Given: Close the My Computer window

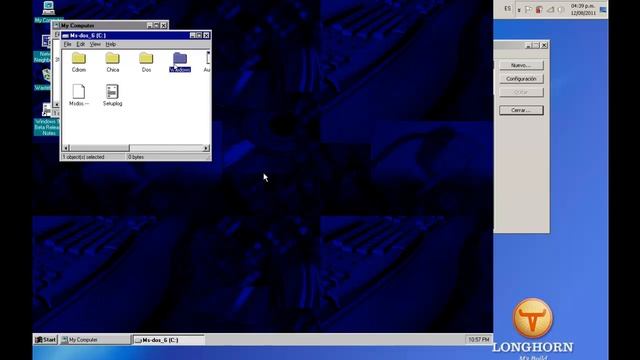Looking at the screenshot, I should click(x=164, y=25).
